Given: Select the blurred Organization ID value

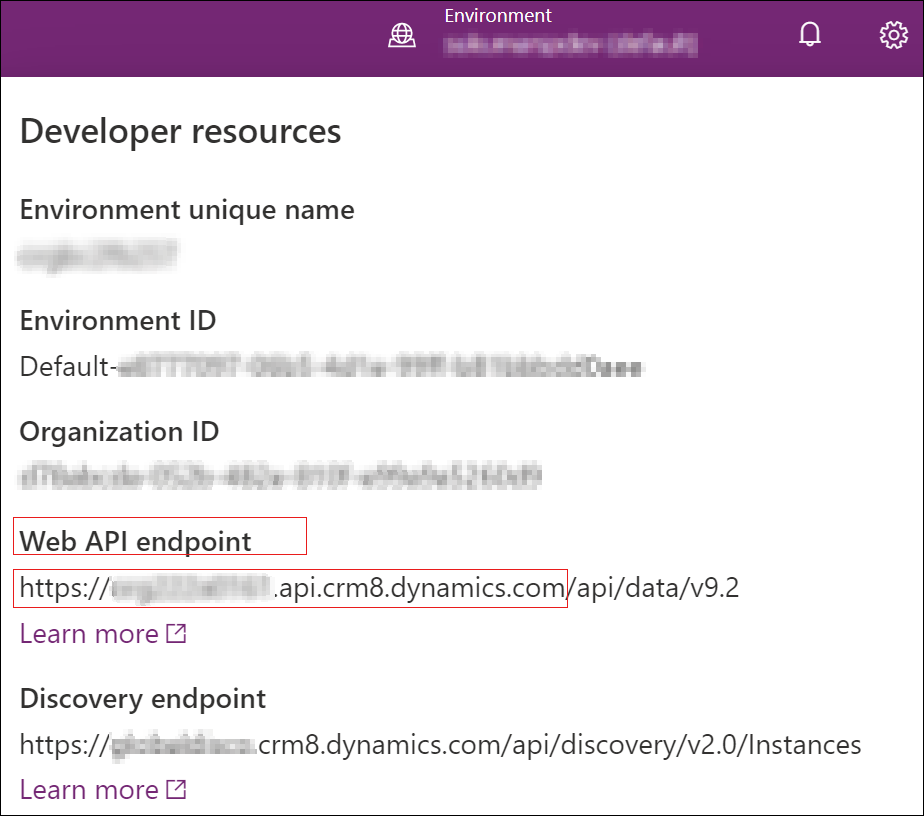Looking at the screenshot, I should (280, 477).
